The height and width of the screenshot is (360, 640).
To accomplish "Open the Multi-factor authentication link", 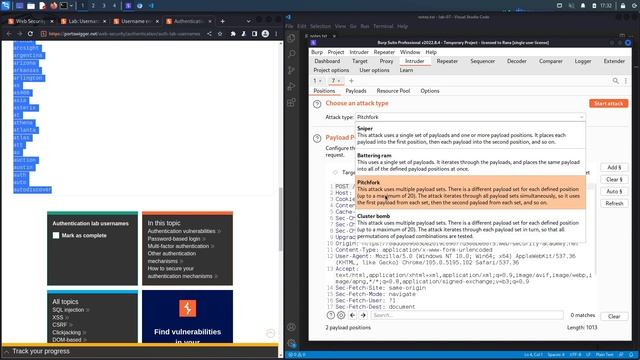I will (x=178, y=246).
